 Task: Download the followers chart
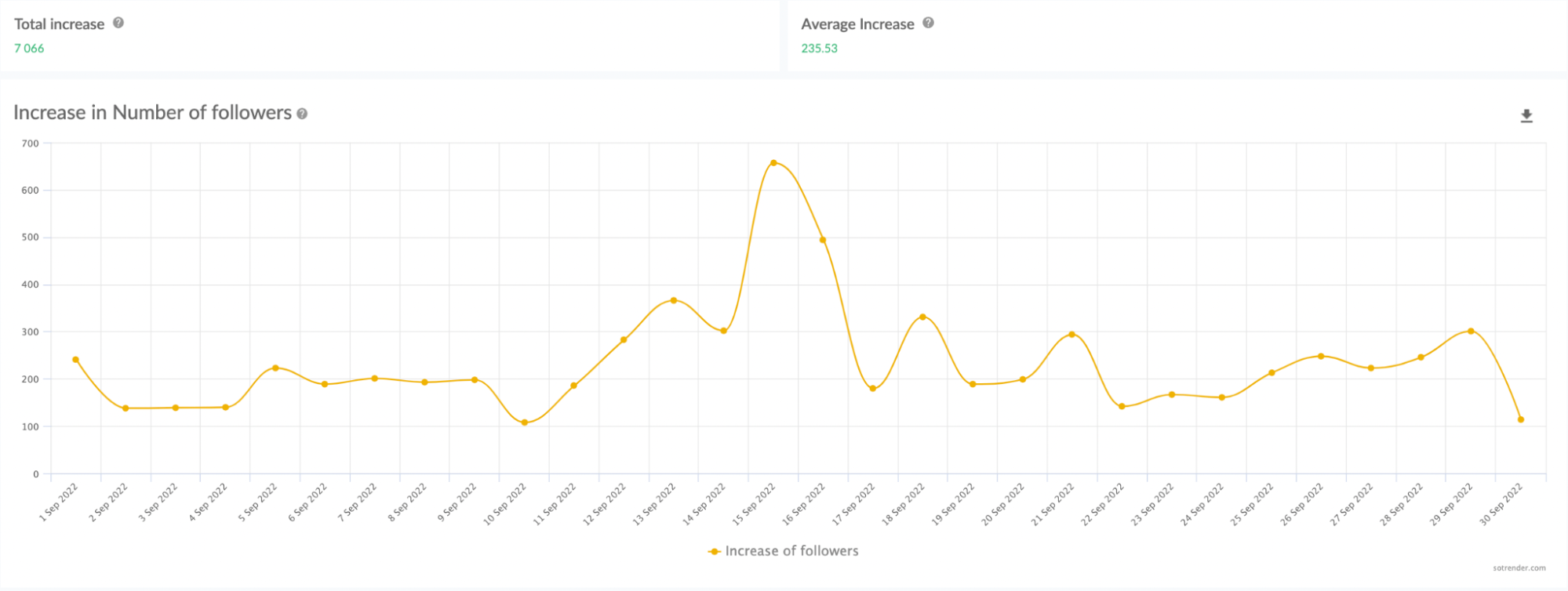click(1526, 116)
